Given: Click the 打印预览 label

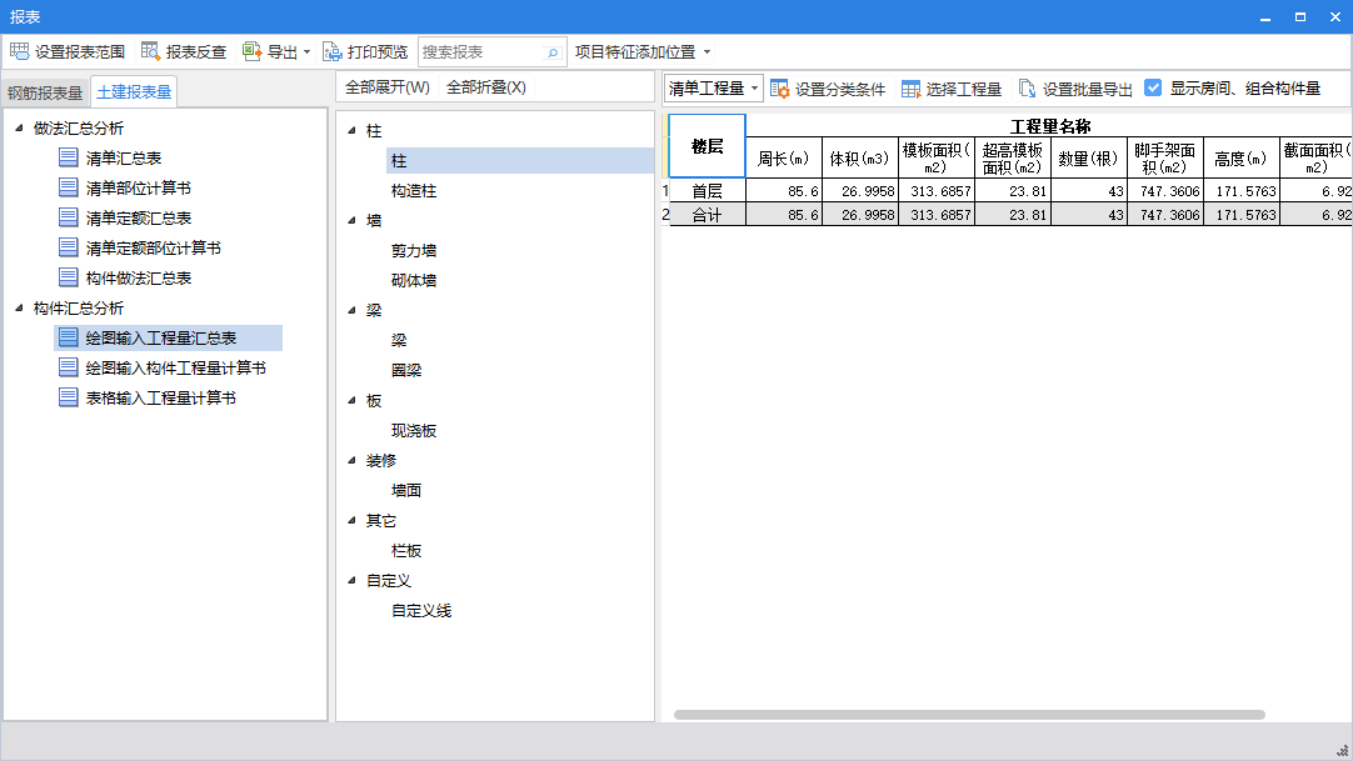Looking at the screenshot, I should click(x=378, y=52).
